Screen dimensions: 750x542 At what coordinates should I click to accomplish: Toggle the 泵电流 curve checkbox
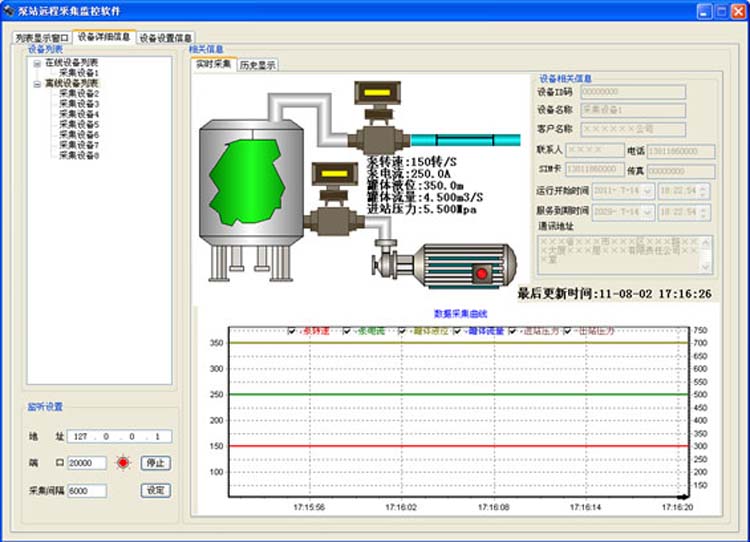347,331
